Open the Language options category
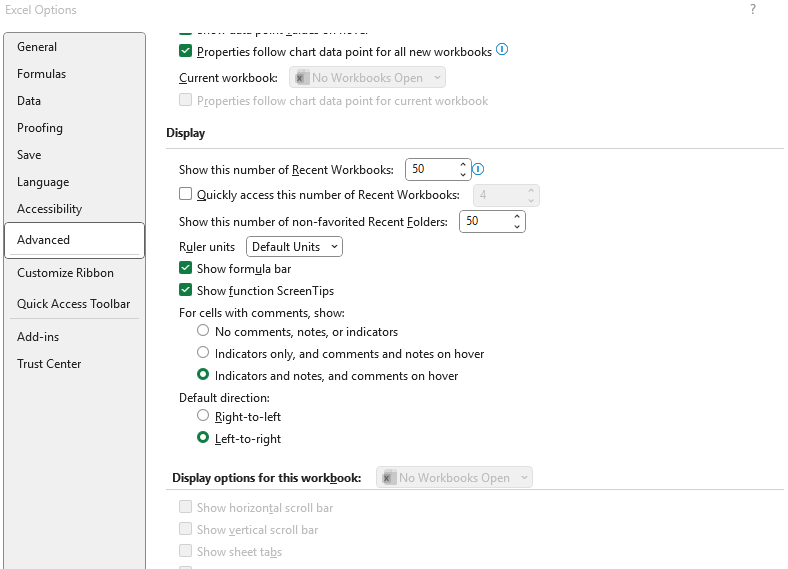Viewport: 788px width, 569px height. pos(74,182)
